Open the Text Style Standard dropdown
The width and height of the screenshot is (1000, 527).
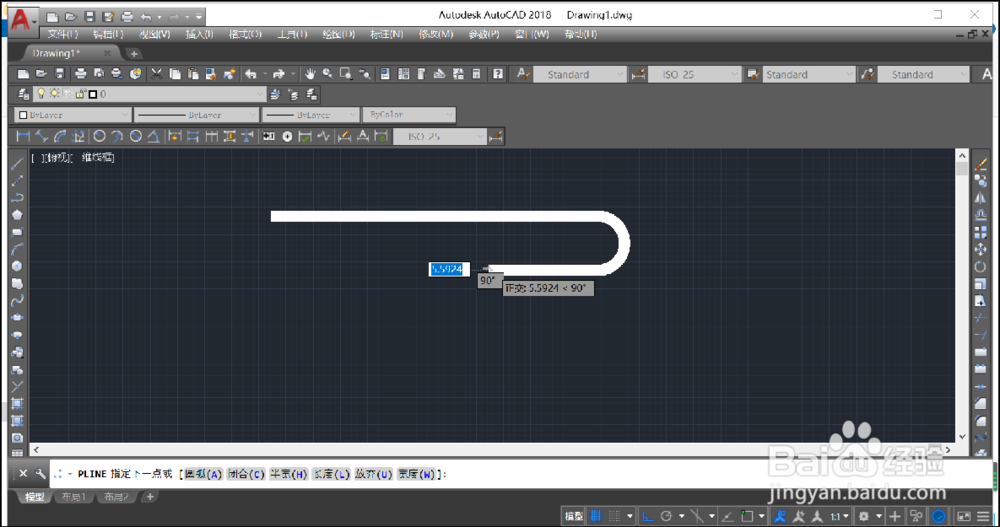tap(579, 75)
